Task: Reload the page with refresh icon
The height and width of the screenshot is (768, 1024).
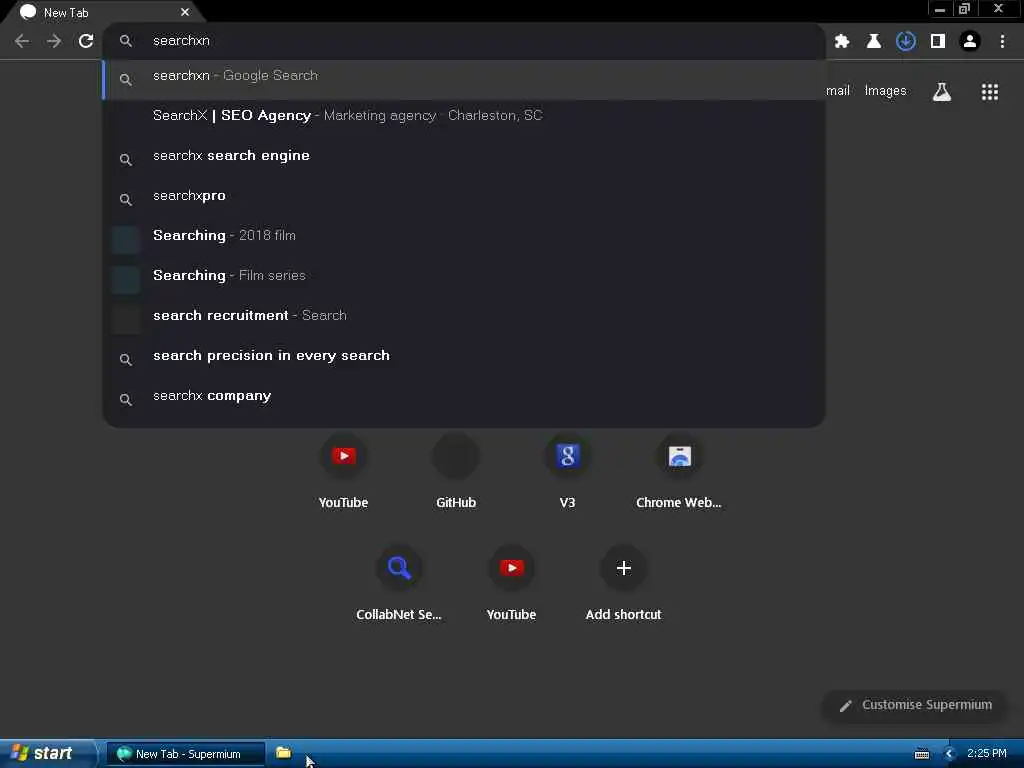Action: [x=86, y=41]
